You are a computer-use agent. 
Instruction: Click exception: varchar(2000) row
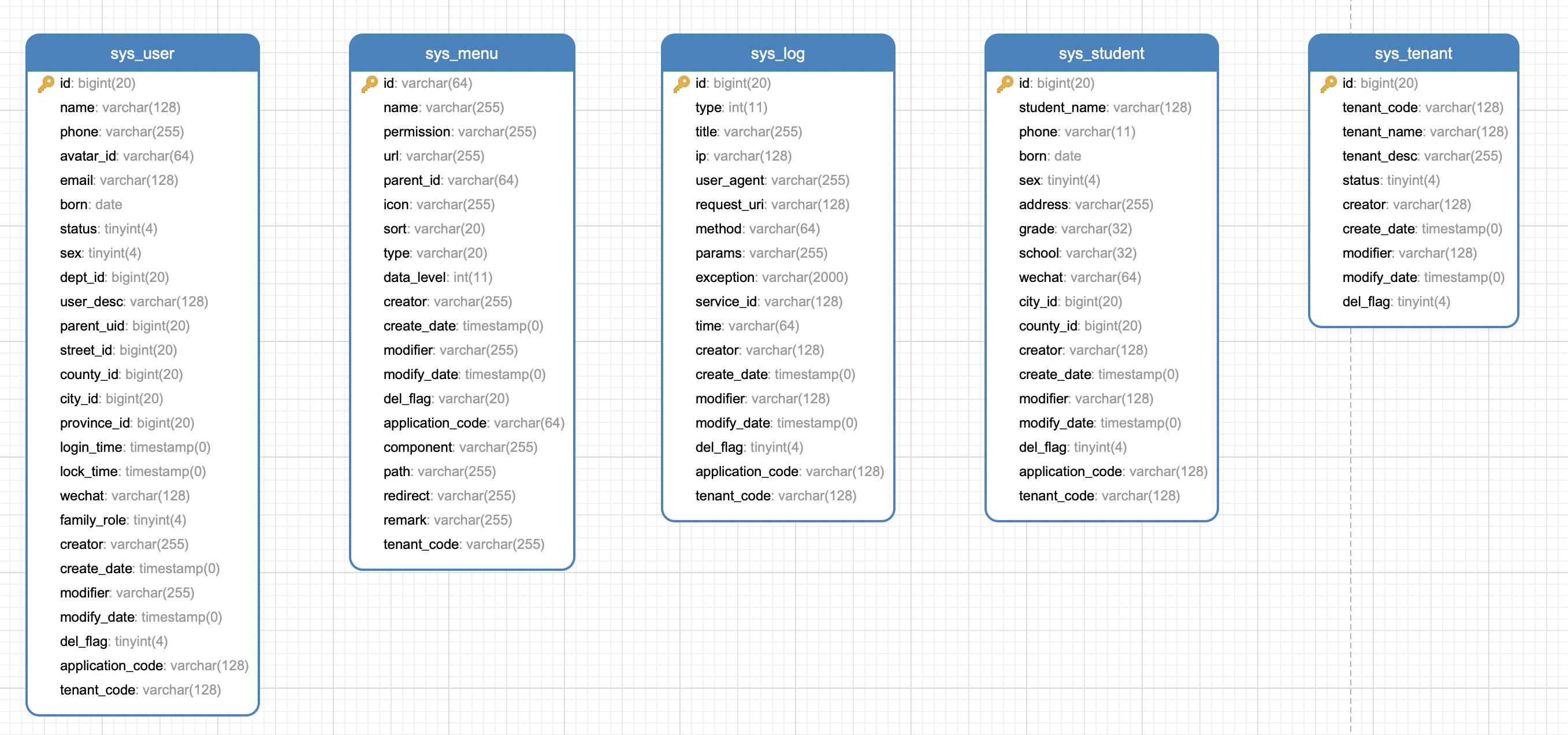point(772,277)
